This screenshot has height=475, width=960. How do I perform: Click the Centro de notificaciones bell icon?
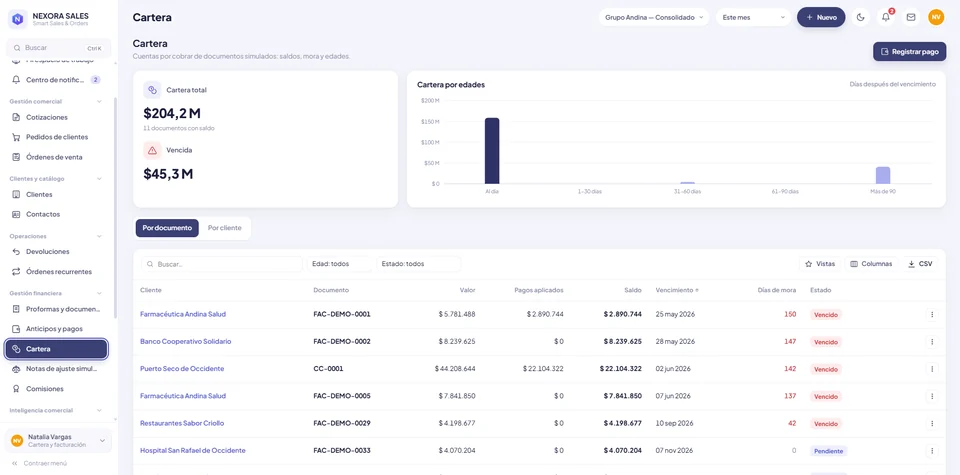click(x=17, y=80)
